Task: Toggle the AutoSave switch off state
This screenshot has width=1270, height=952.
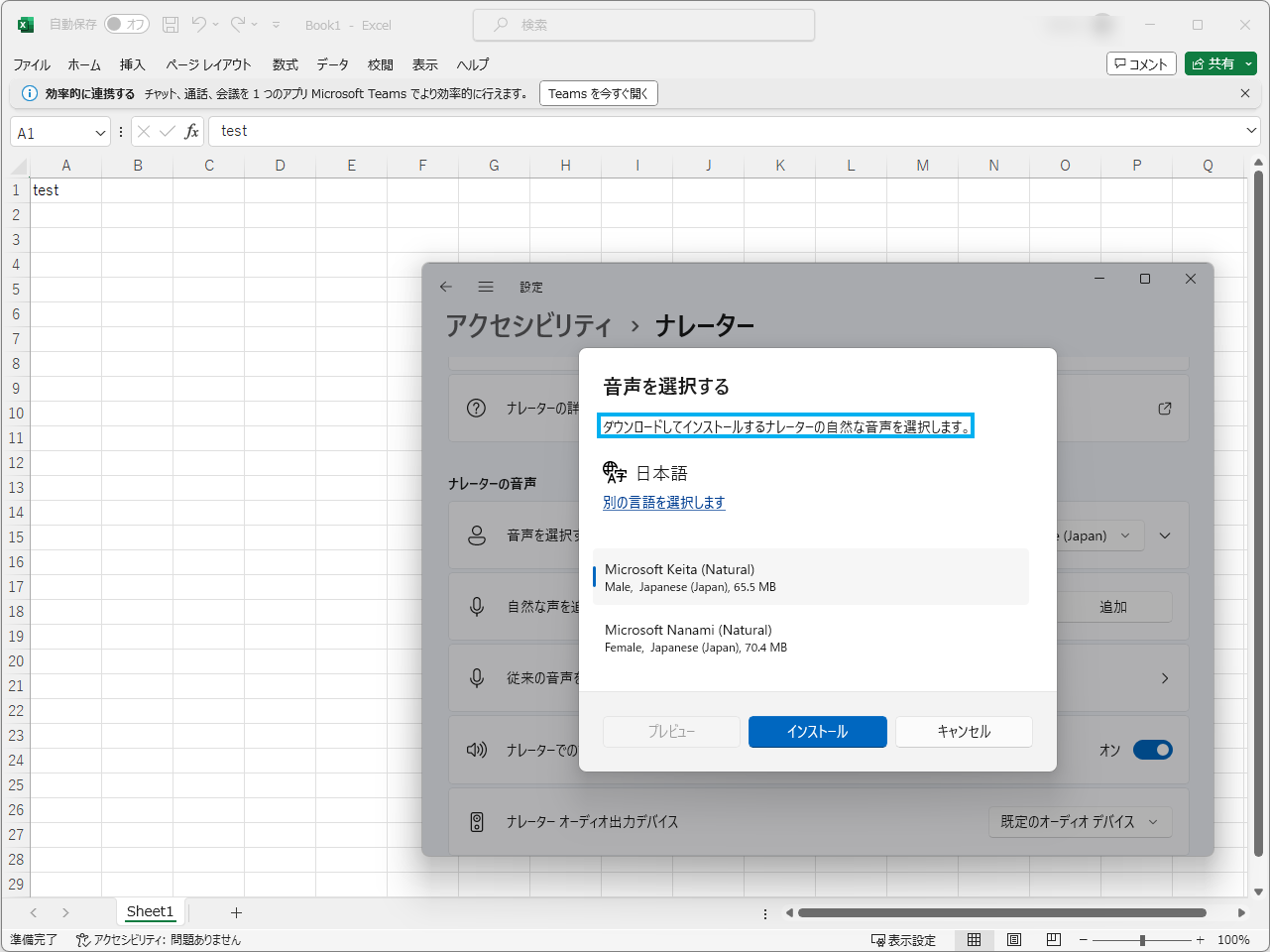Action: click(127, 25)
